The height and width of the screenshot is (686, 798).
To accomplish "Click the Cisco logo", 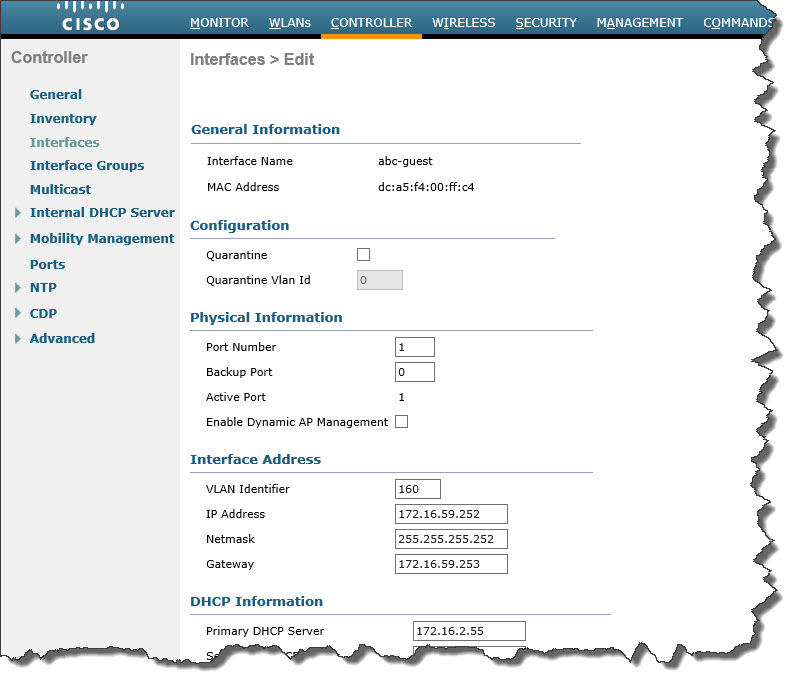I will 91,16.
